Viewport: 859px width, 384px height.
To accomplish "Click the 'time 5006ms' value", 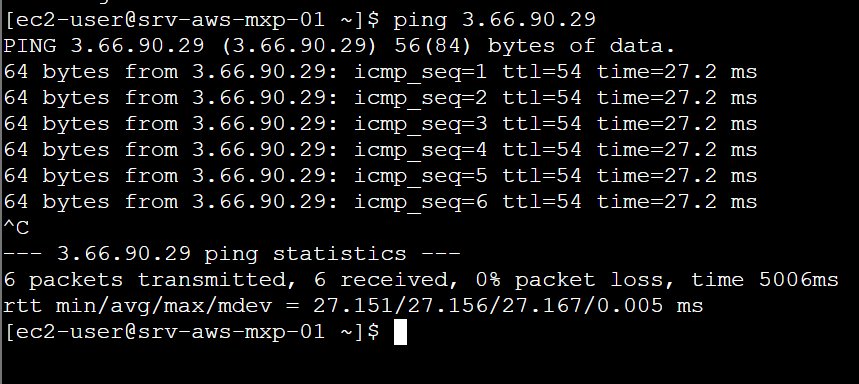I will [764, 280].
